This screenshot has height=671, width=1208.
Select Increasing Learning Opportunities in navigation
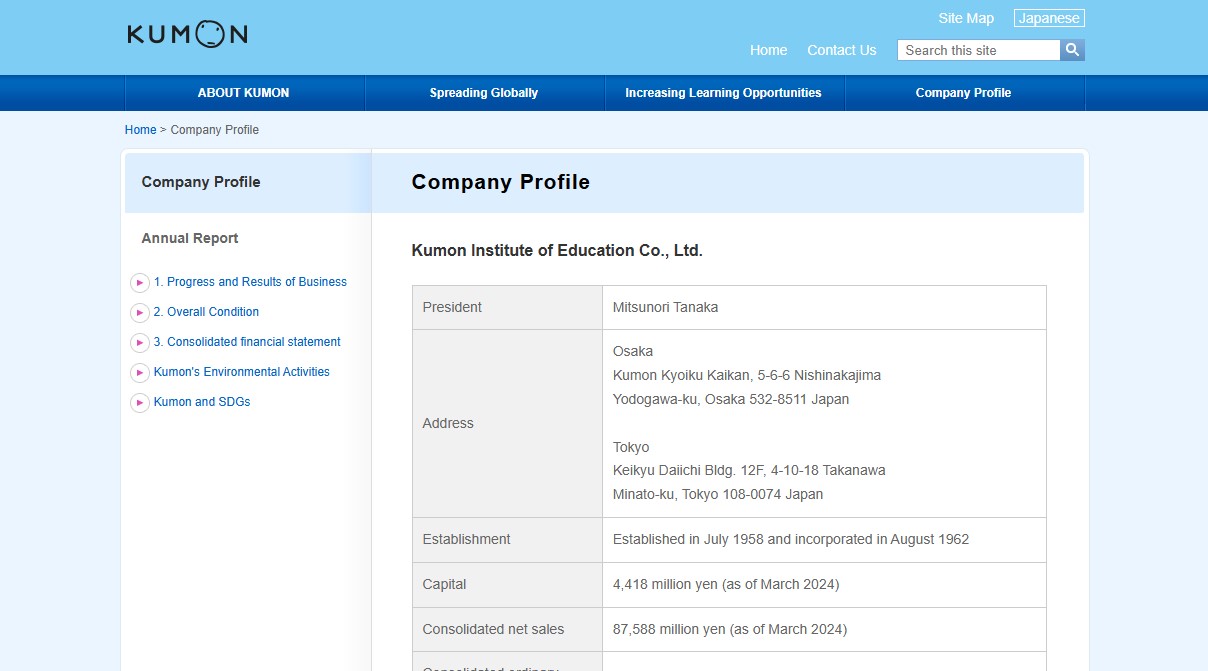(723, 93)
